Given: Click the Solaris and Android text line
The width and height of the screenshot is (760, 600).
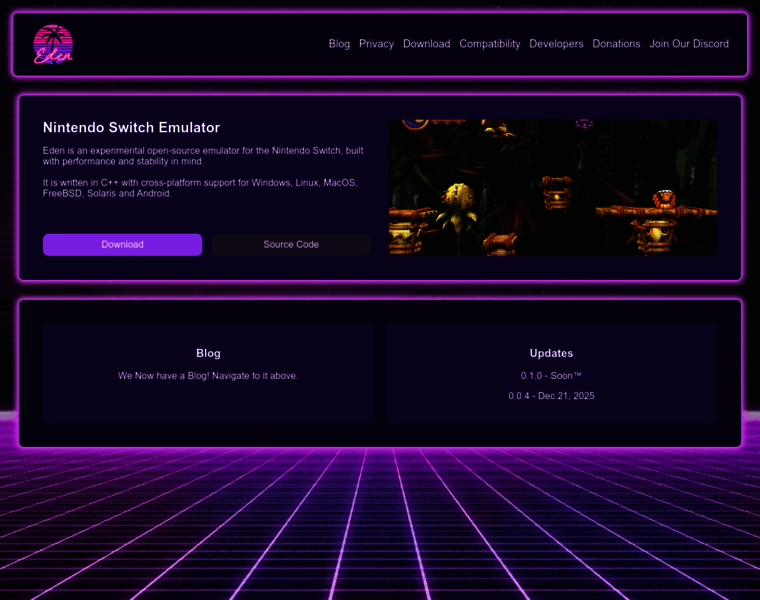Looking at the screenshot, I should tap(107, 194).
